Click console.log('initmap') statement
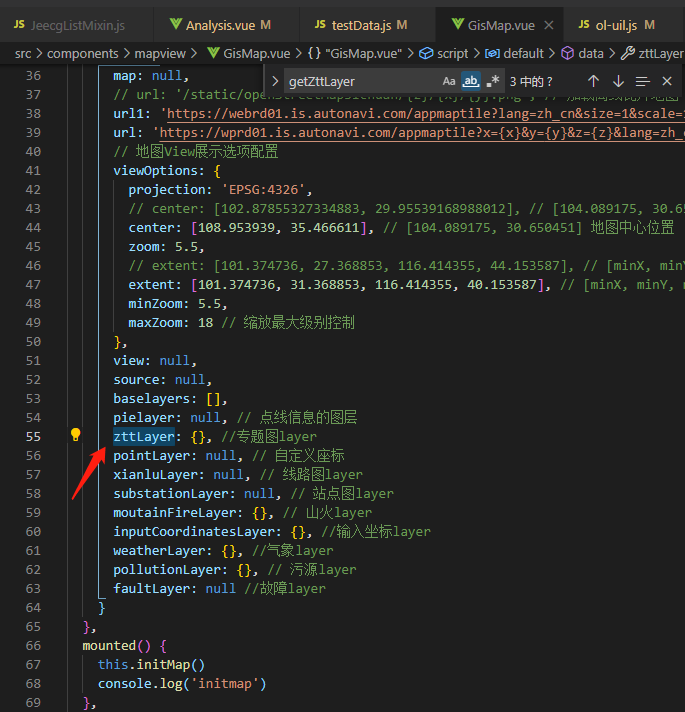Screen dimensions: 685x712 click(x=182, y=684)
